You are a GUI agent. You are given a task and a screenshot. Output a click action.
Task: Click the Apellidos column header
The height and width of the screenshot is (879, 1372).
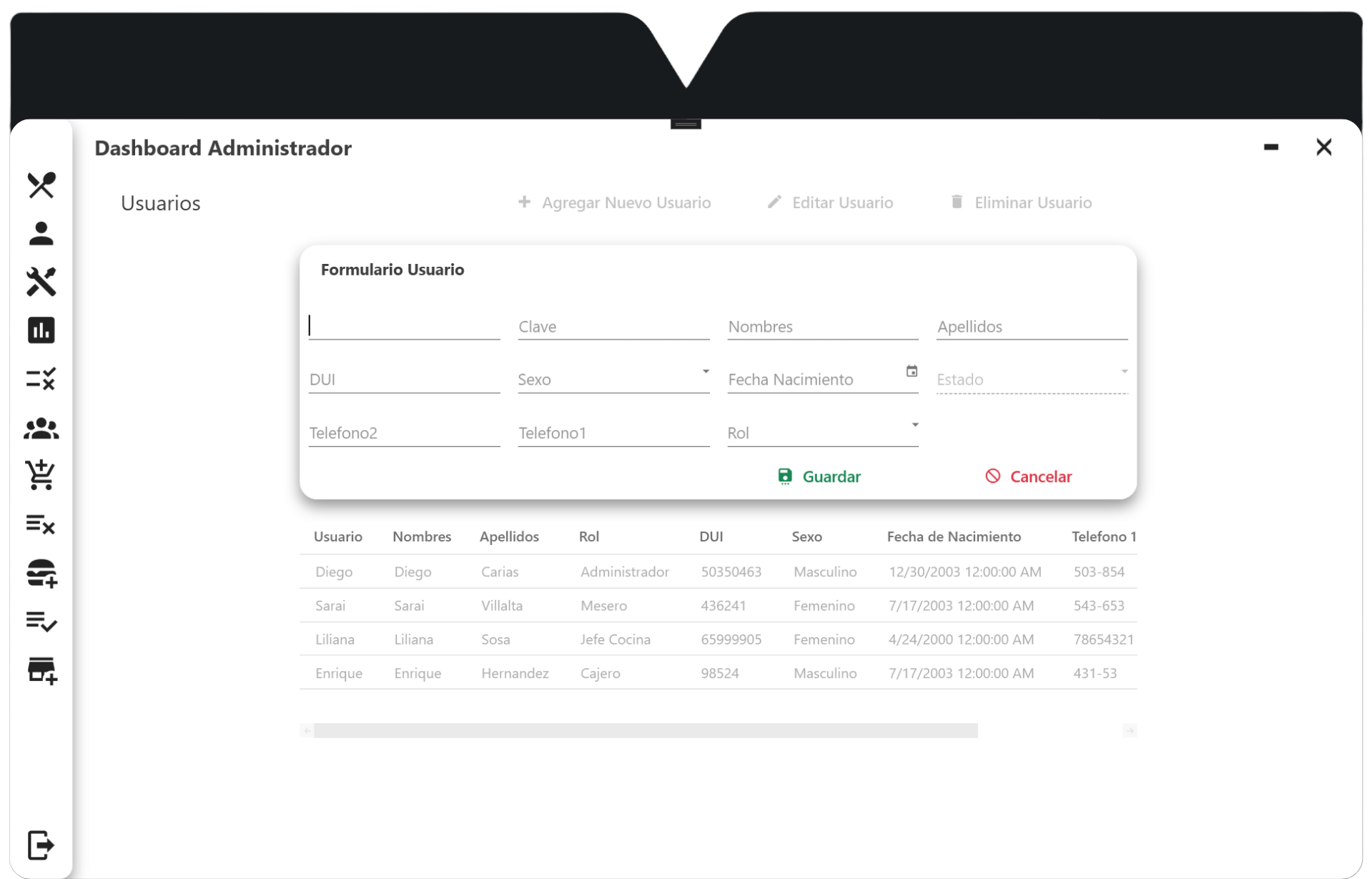[509, 536]
